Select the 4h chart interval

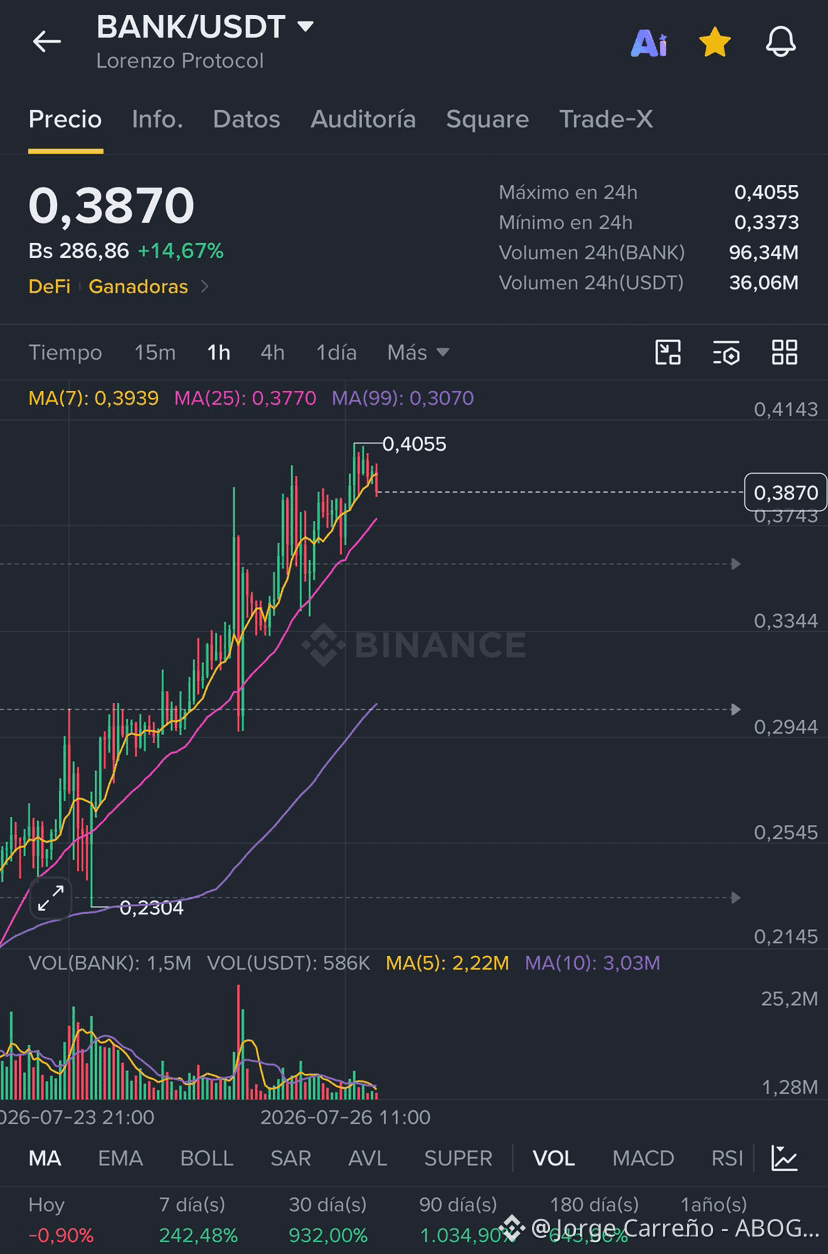point(272,352)
